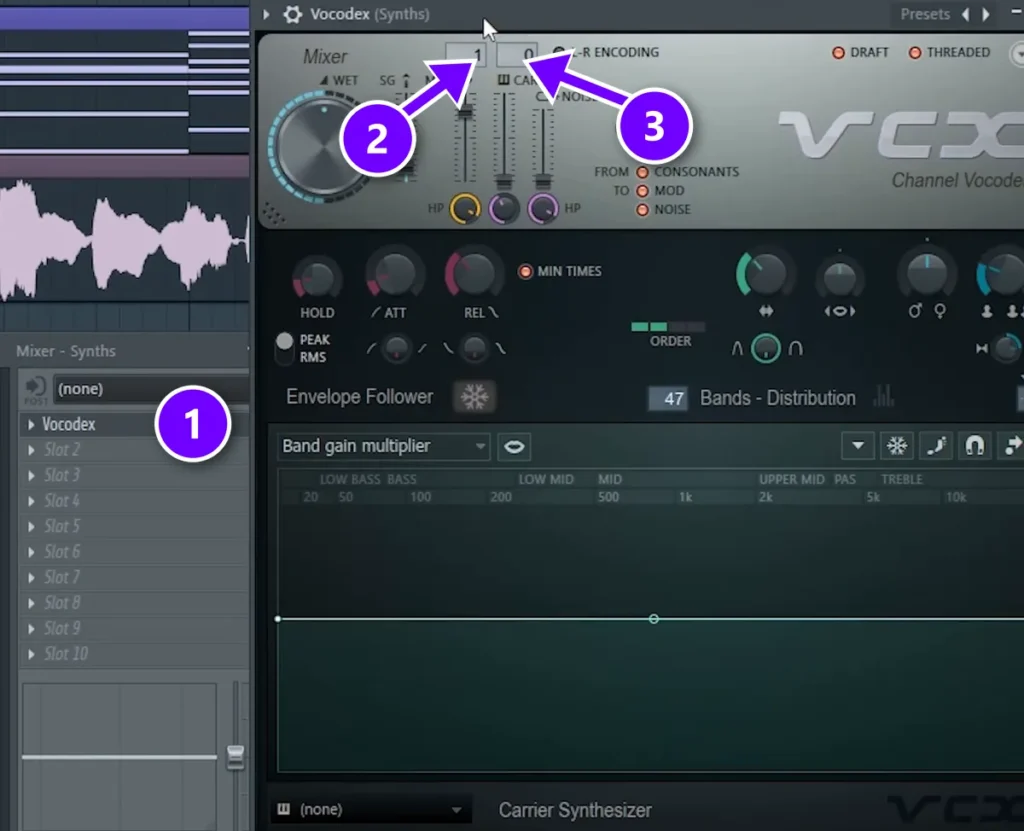Screen dimensions: 1024x831
Task: Select Slot 7 in mixer
Action: pyautogui.click(x=134, y=578)
